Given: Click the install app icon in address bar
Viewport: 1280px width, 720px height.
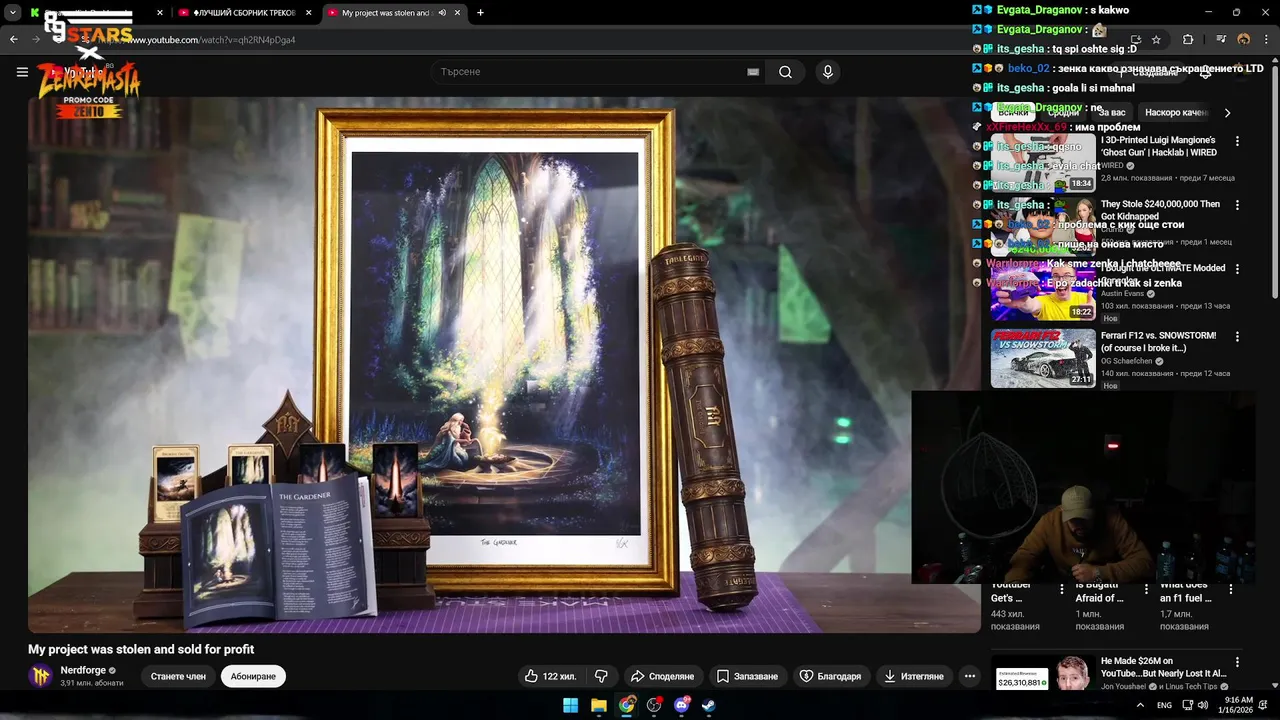Looking at the screenshot, I should coord(1135,40).
